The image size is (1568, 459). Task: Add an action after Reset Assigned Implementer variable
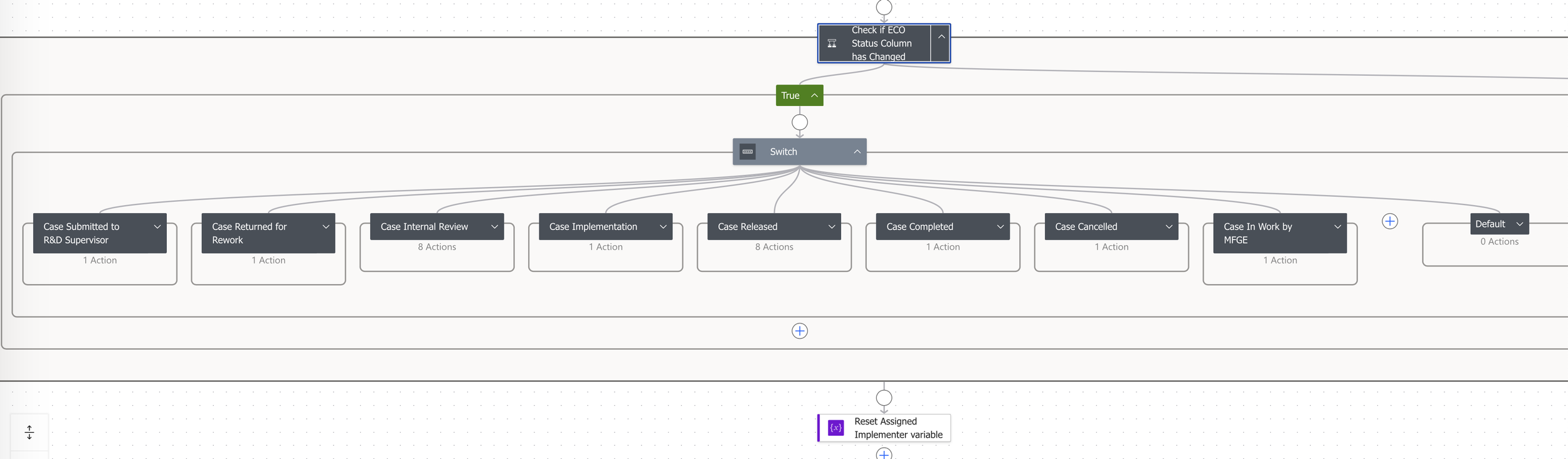(x=884, y=454)
